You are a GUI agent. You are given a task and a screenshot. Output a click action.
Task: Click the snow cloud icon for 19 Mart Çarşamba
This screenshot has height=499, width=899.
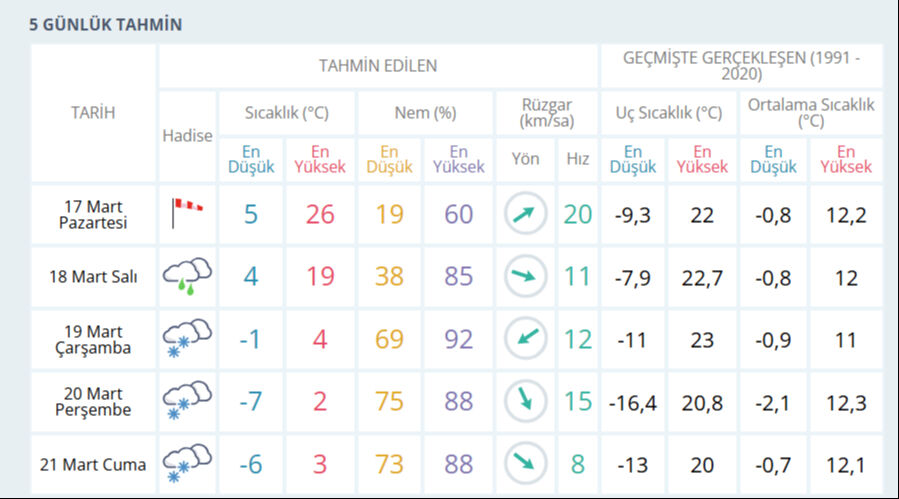click(x=187, y=338)
